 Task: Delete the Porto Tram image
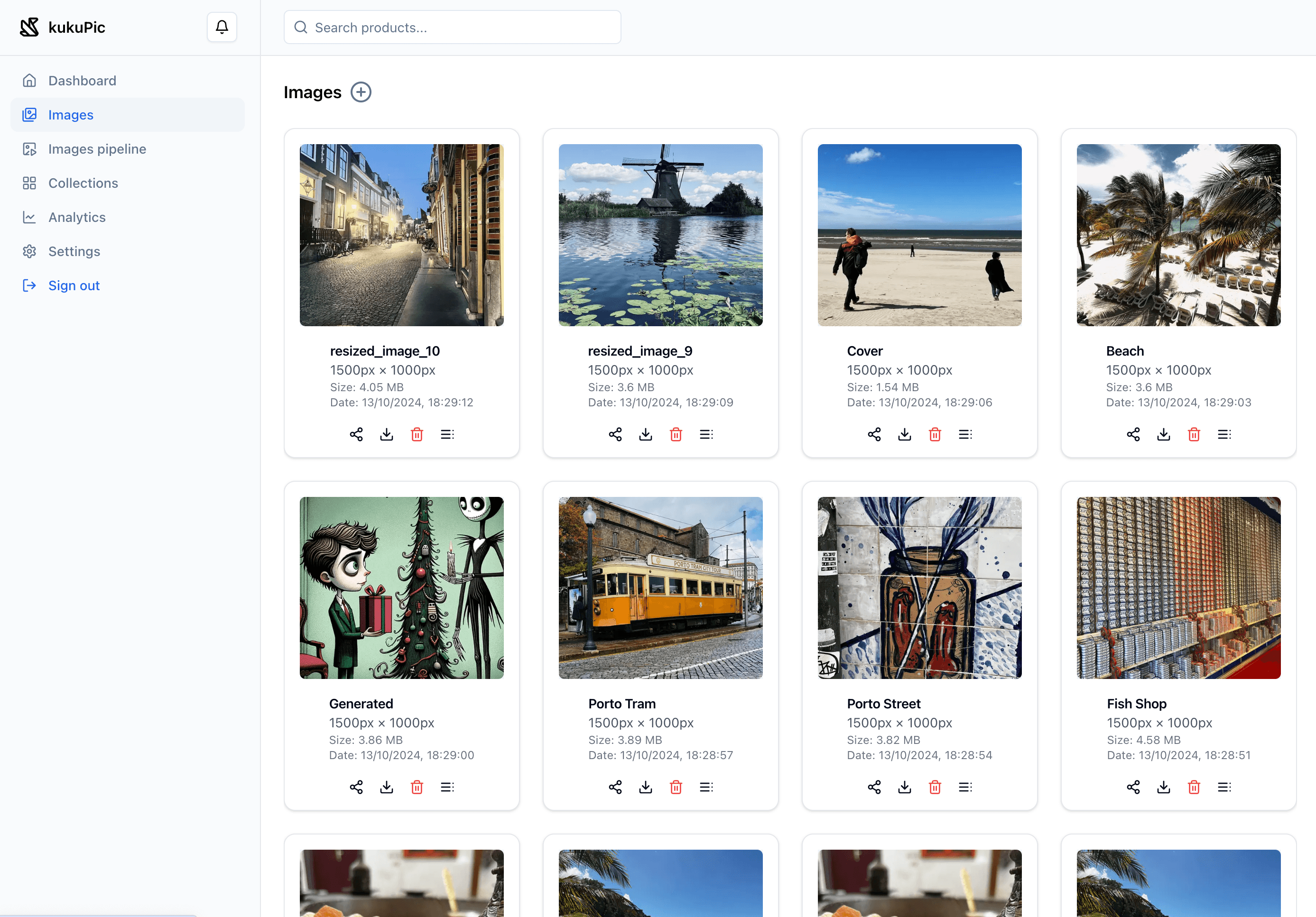pos(676,788)
